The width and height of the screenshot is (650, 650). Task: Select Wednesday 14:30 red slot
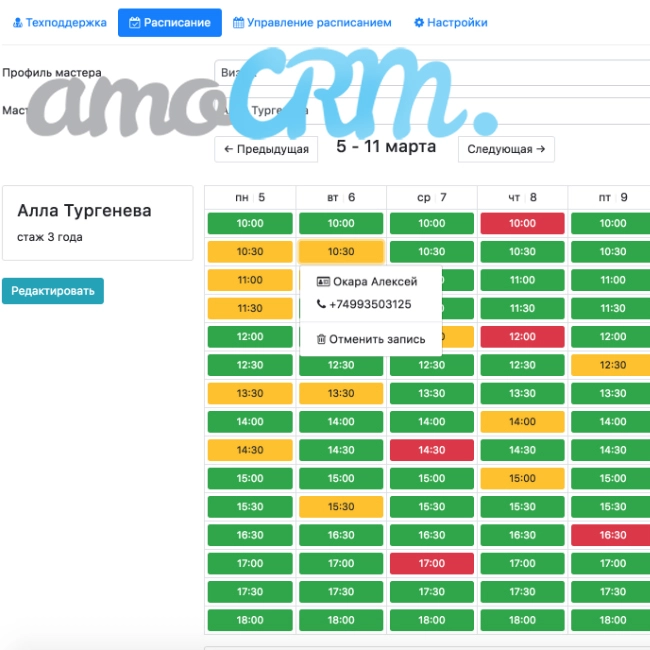coord(432,450)
